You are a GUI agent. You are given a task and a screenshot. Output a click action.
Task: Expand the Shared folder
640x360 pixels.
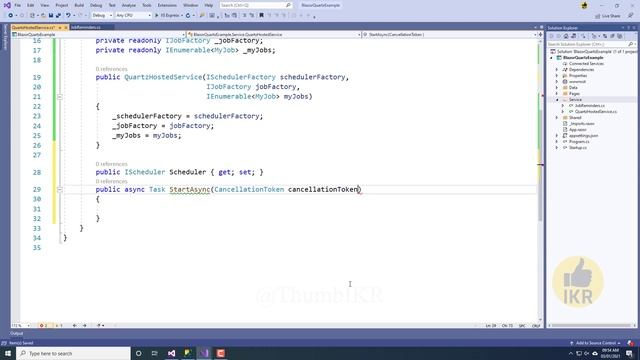click(x=557, y=118)
